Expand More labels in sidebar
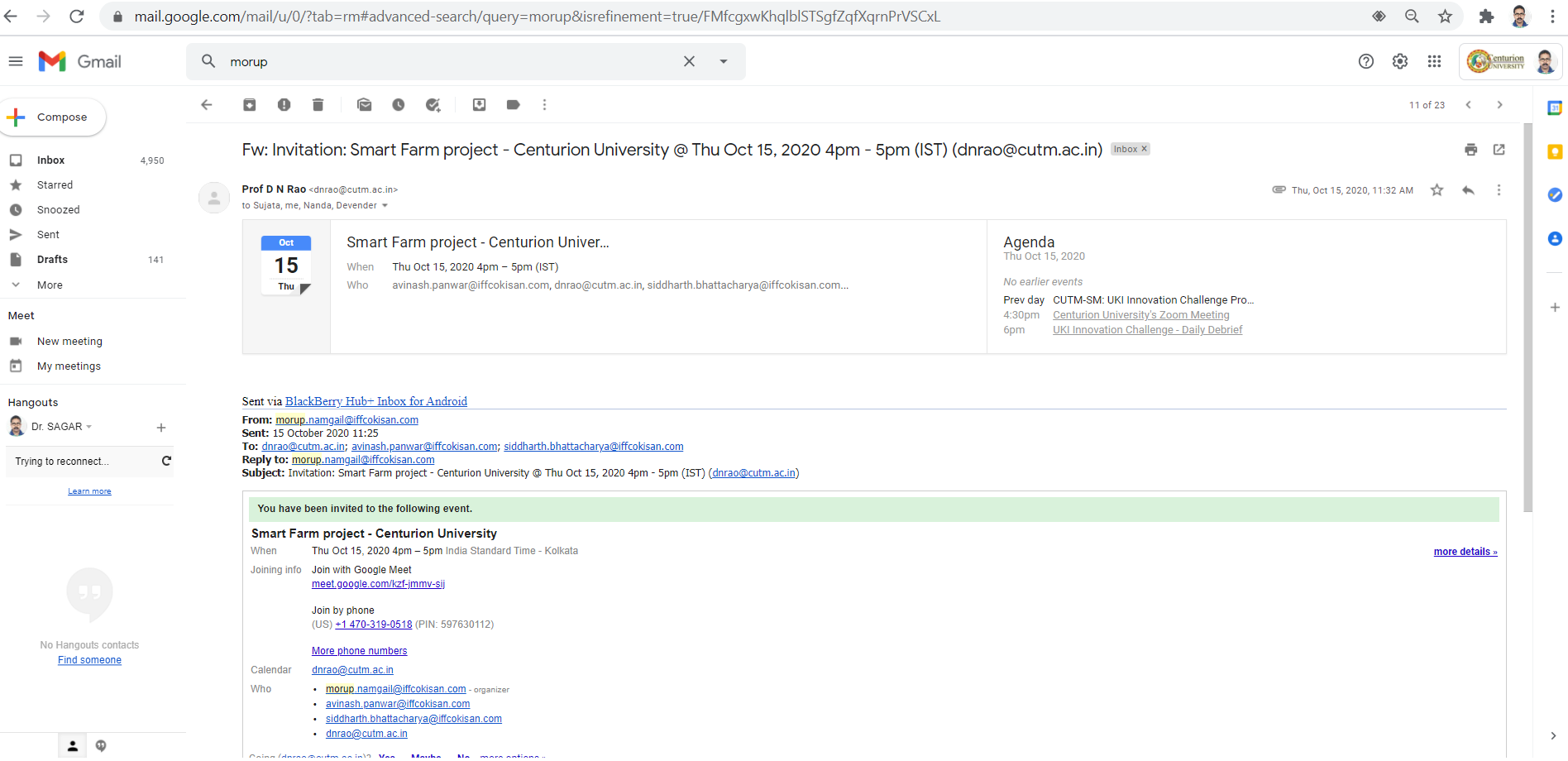 50,285
